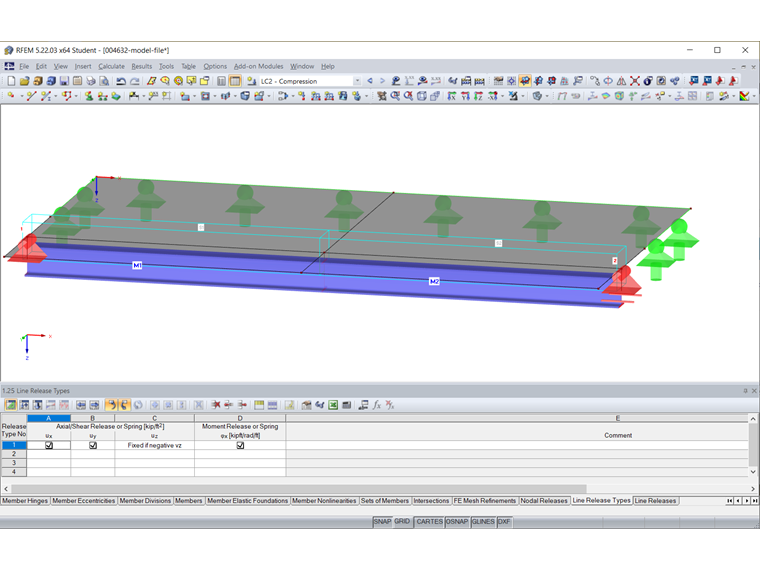
Task: Select member label M1 in the model
Action: (137, 266)
